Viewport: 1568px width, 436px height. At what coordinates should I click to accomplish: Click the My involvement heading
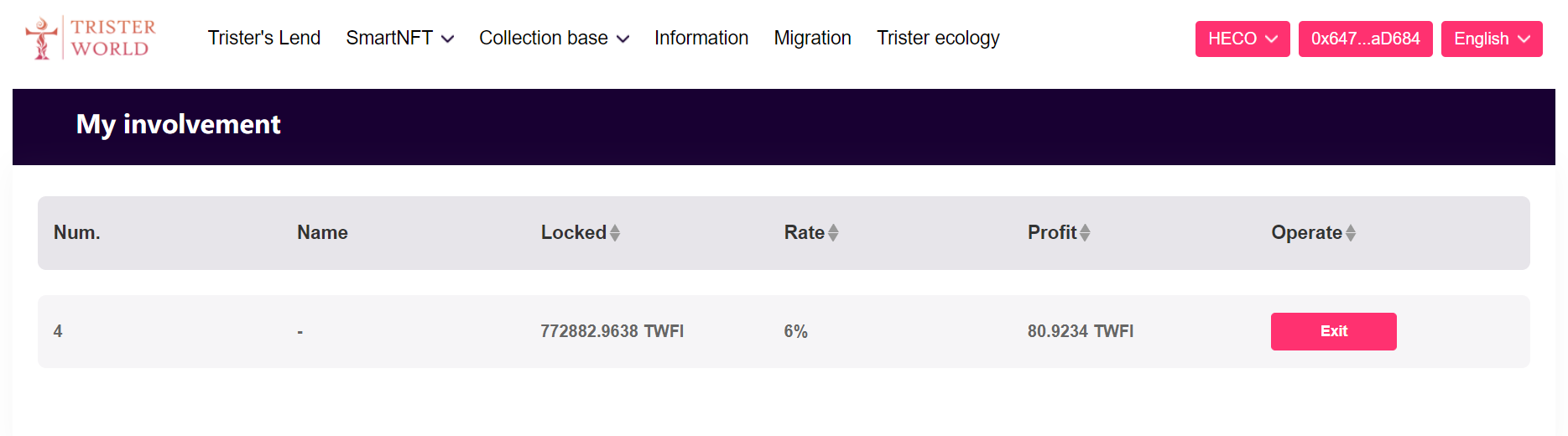coord(178,125)
